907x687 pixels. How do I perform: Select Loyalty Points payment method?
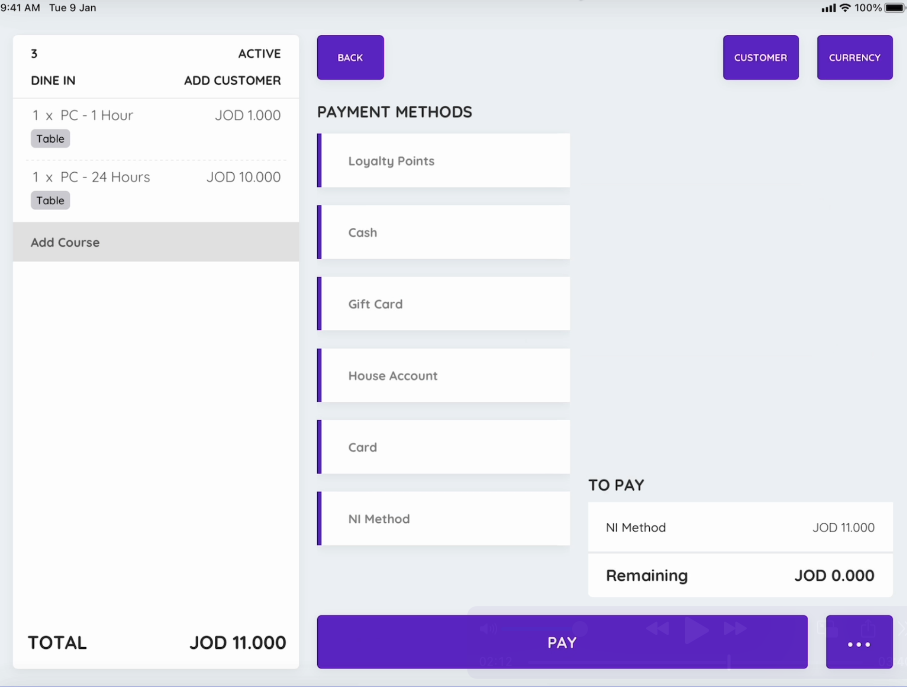click(x=444, y=160)
